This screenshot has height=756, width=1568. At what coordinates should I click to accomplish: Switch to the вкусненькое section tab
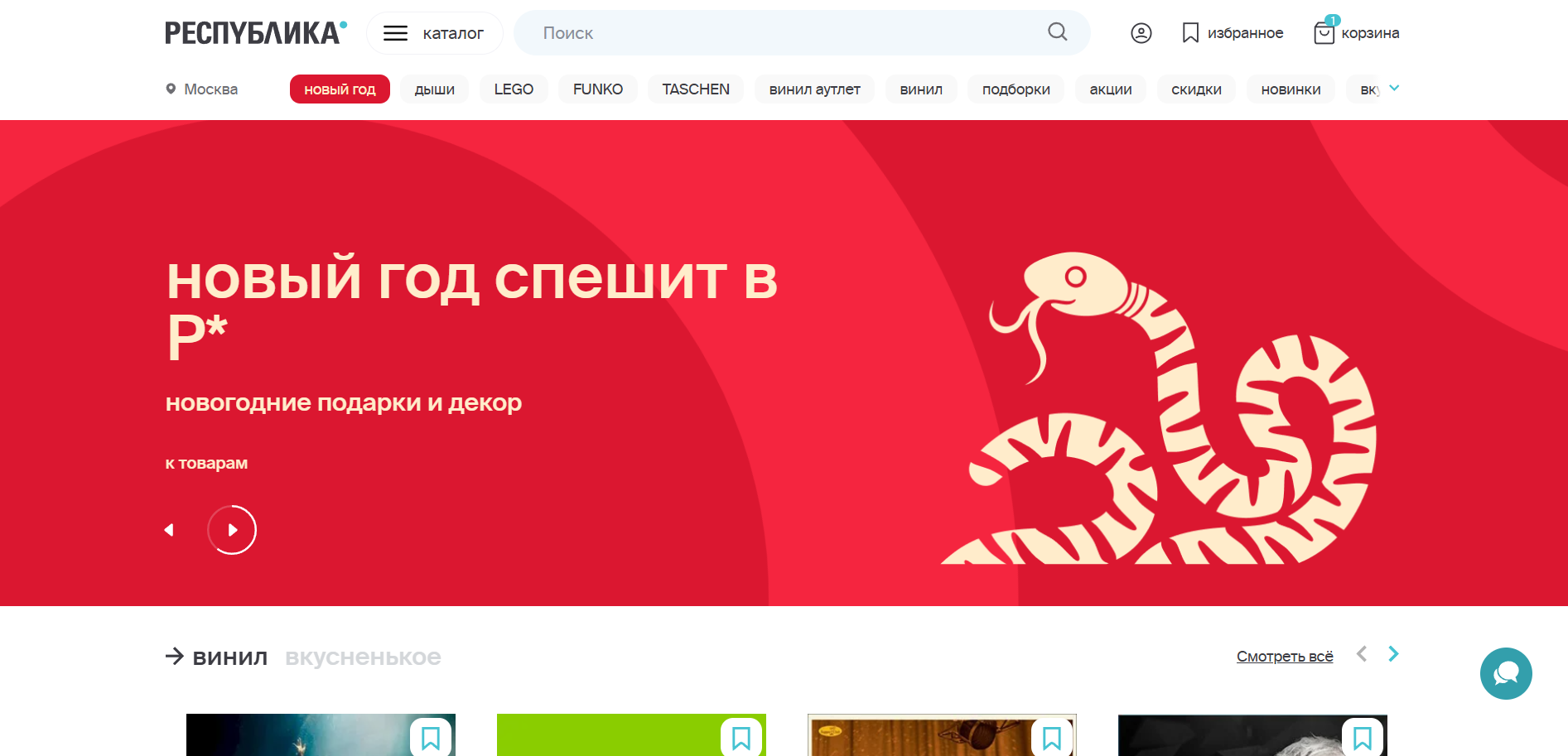(363, 657)
